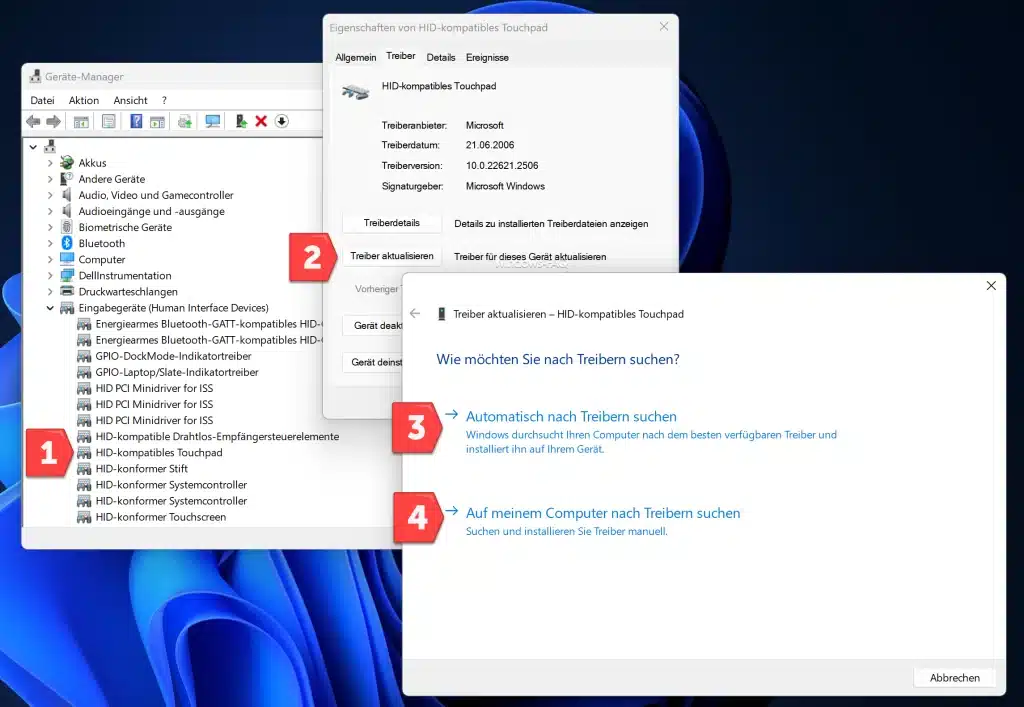The height and width of the screenshot is (707, 1024).
Task: Switch to the Allgemein tab
Action: [x=356, y=57]
